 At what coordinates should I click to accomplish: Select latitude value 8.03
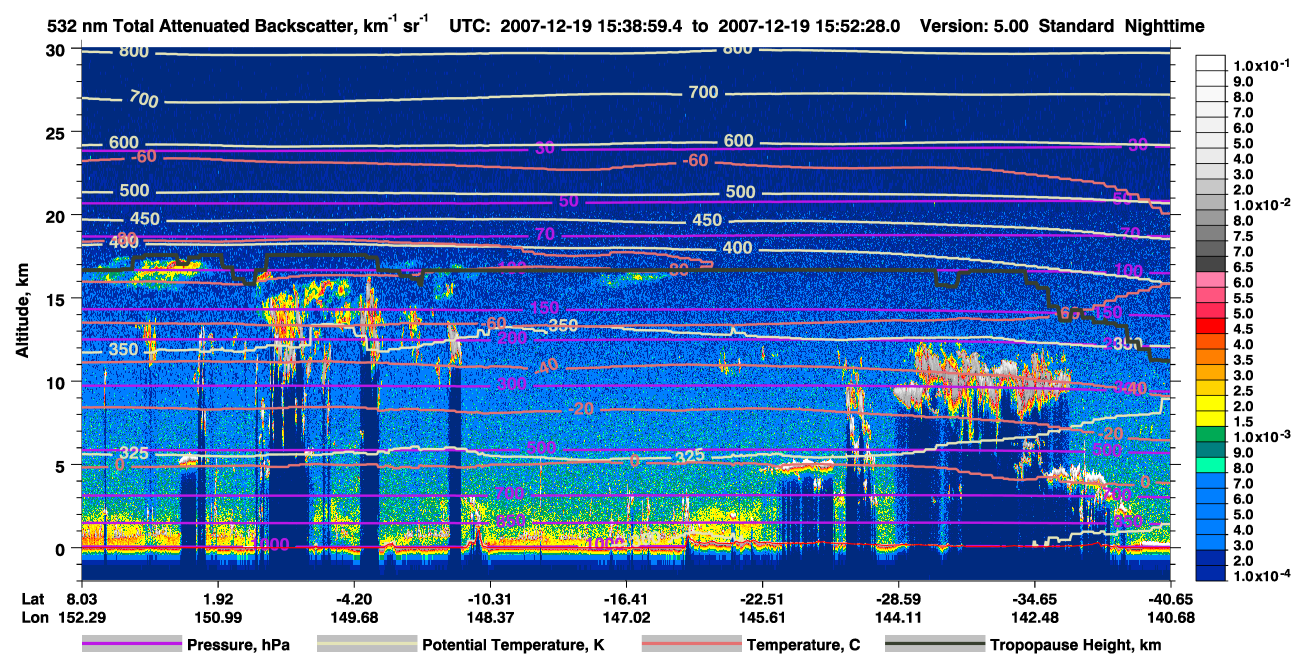coord(80,600)
